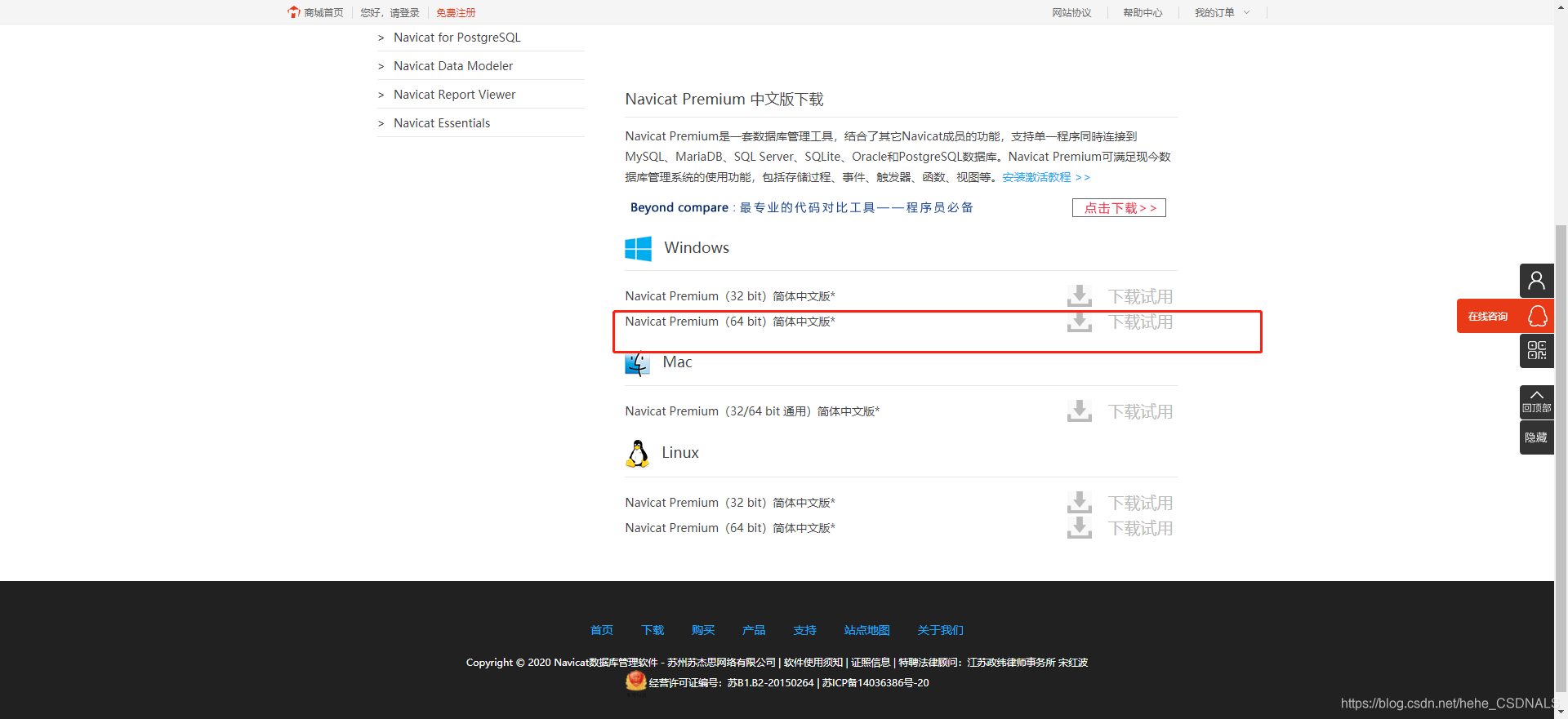Viewport: 1568px width, 719px height.
Task: Open footer 购买 link
Action: pos(703,630)
